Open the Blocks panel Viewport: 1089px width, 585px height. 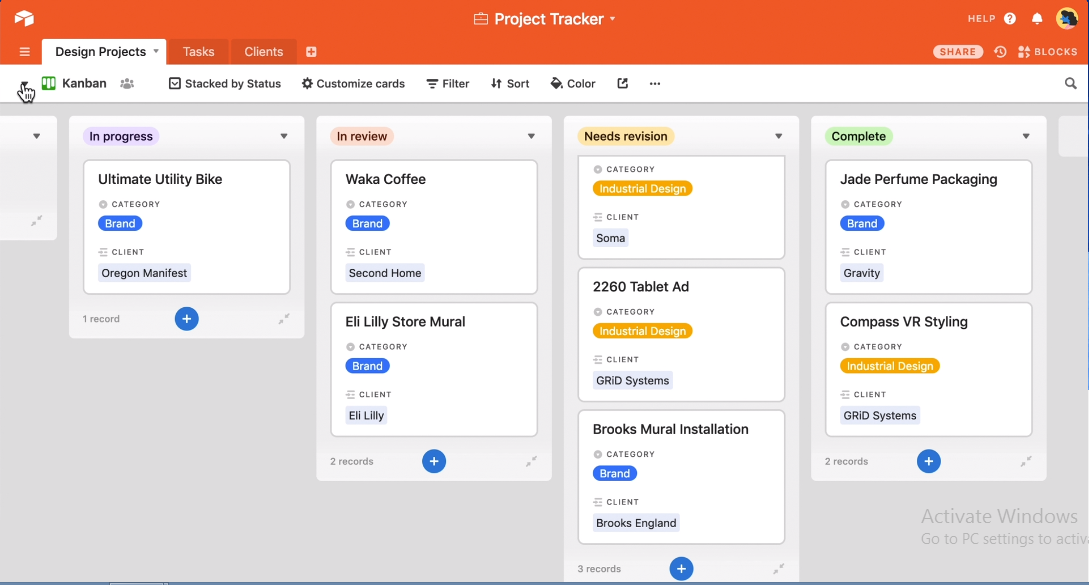click(x=1047, y=51)
